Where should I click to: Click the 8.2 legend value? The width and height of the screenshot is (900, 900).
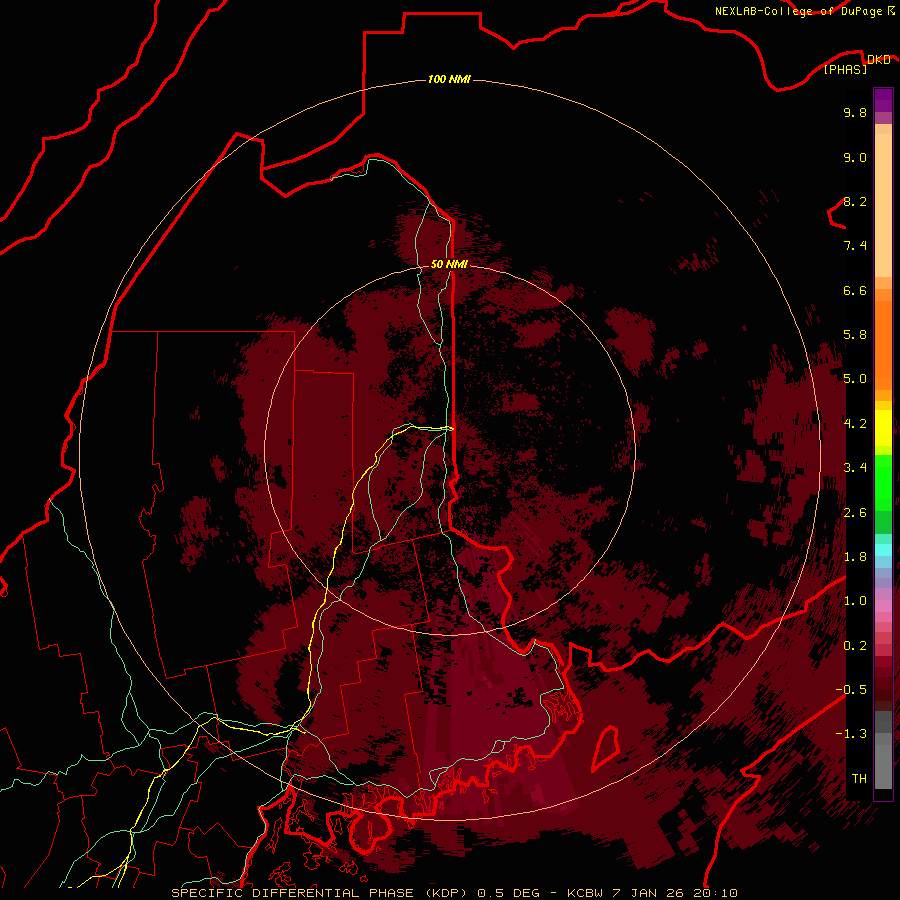855,202
